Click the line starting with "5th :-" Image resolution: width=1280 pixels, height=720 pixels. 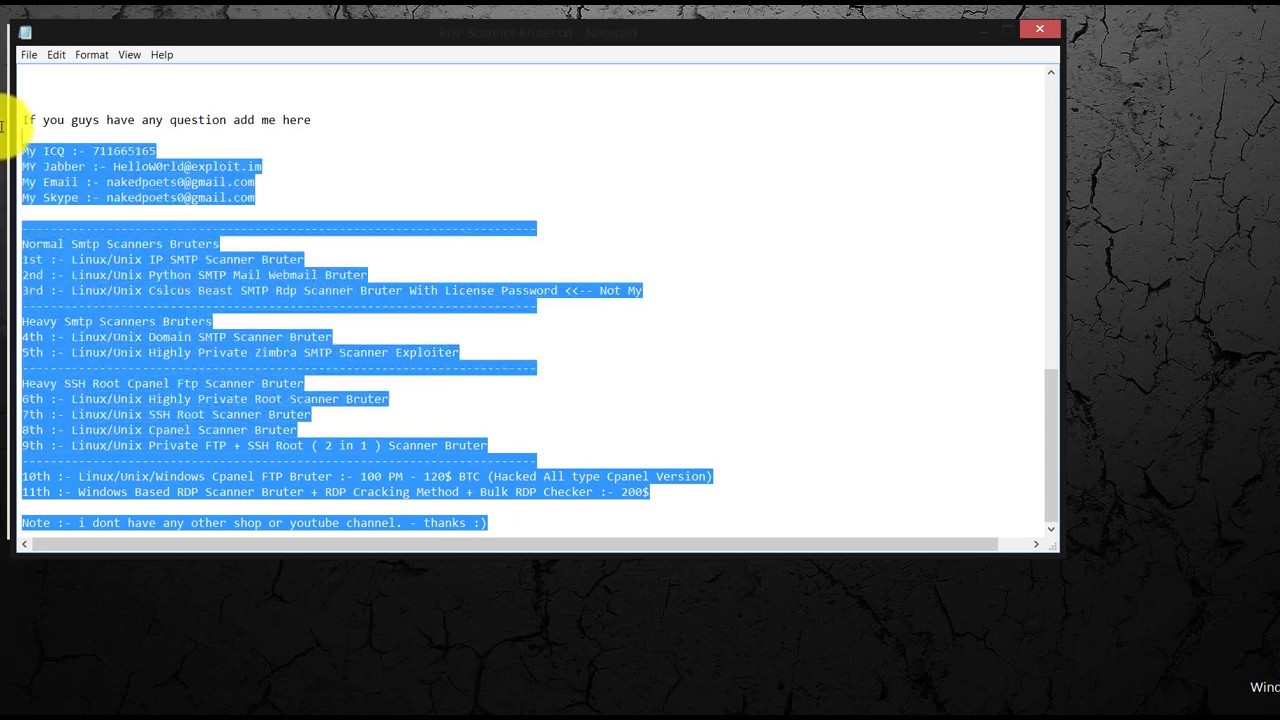(240, 352)
